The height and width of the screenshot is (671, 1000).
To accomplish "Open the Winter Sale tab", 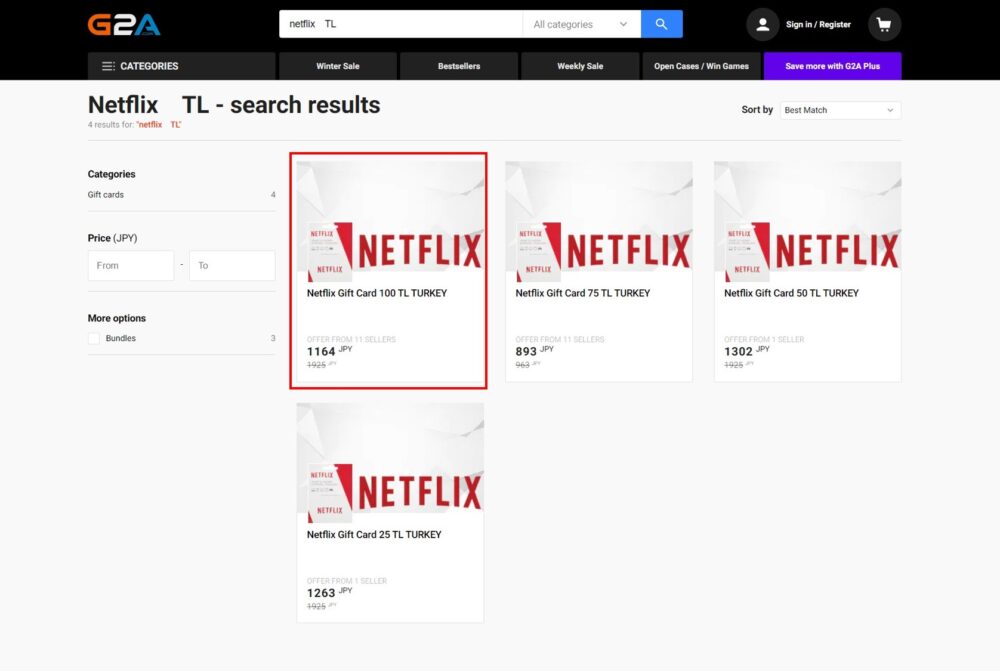I will click(338, 66).
